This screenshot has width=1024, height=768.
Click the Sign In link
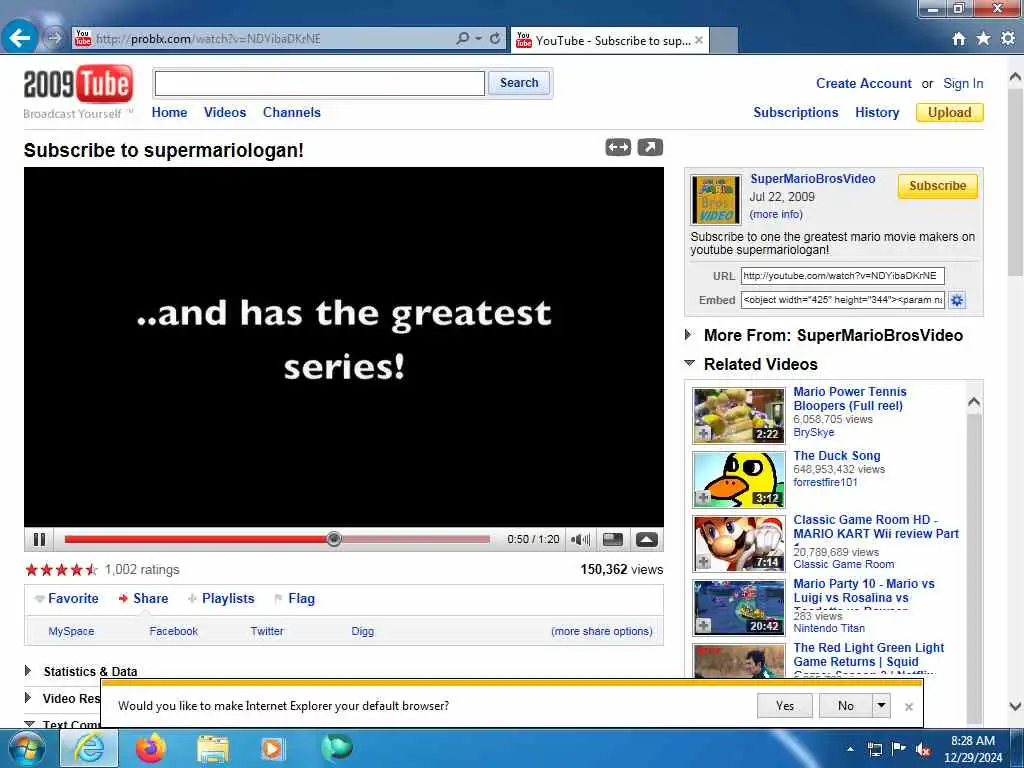[963, 84]
